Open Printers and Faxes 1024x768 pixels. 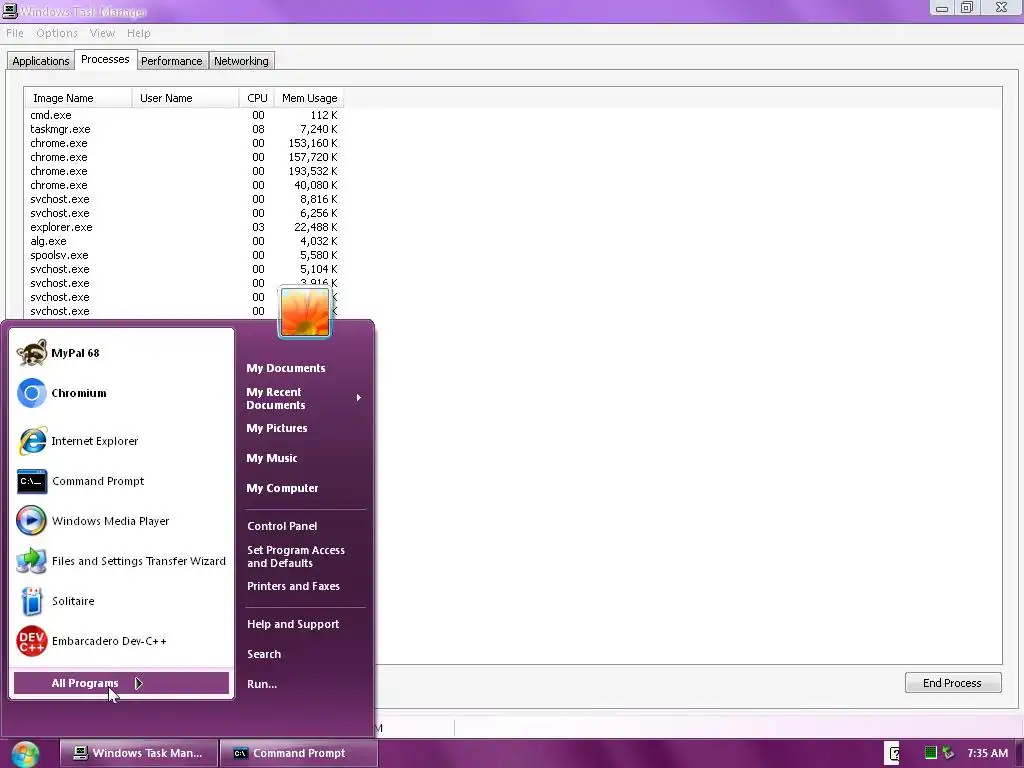tap(293, 586)
